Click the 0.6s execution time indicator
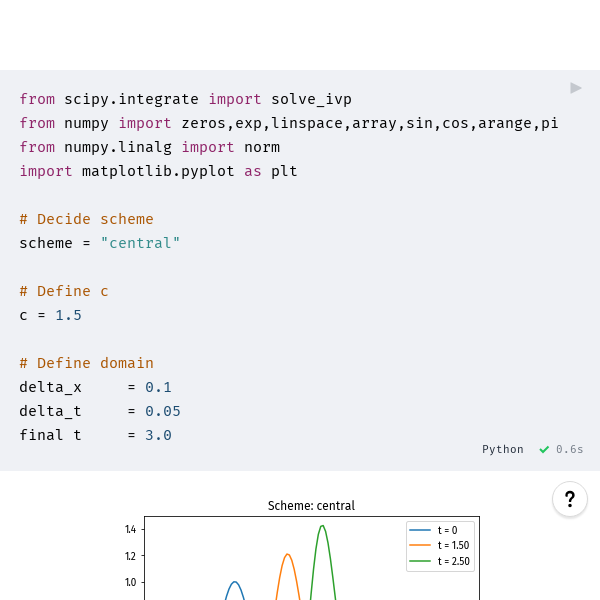600x600 pixels. tap(570, 450)
